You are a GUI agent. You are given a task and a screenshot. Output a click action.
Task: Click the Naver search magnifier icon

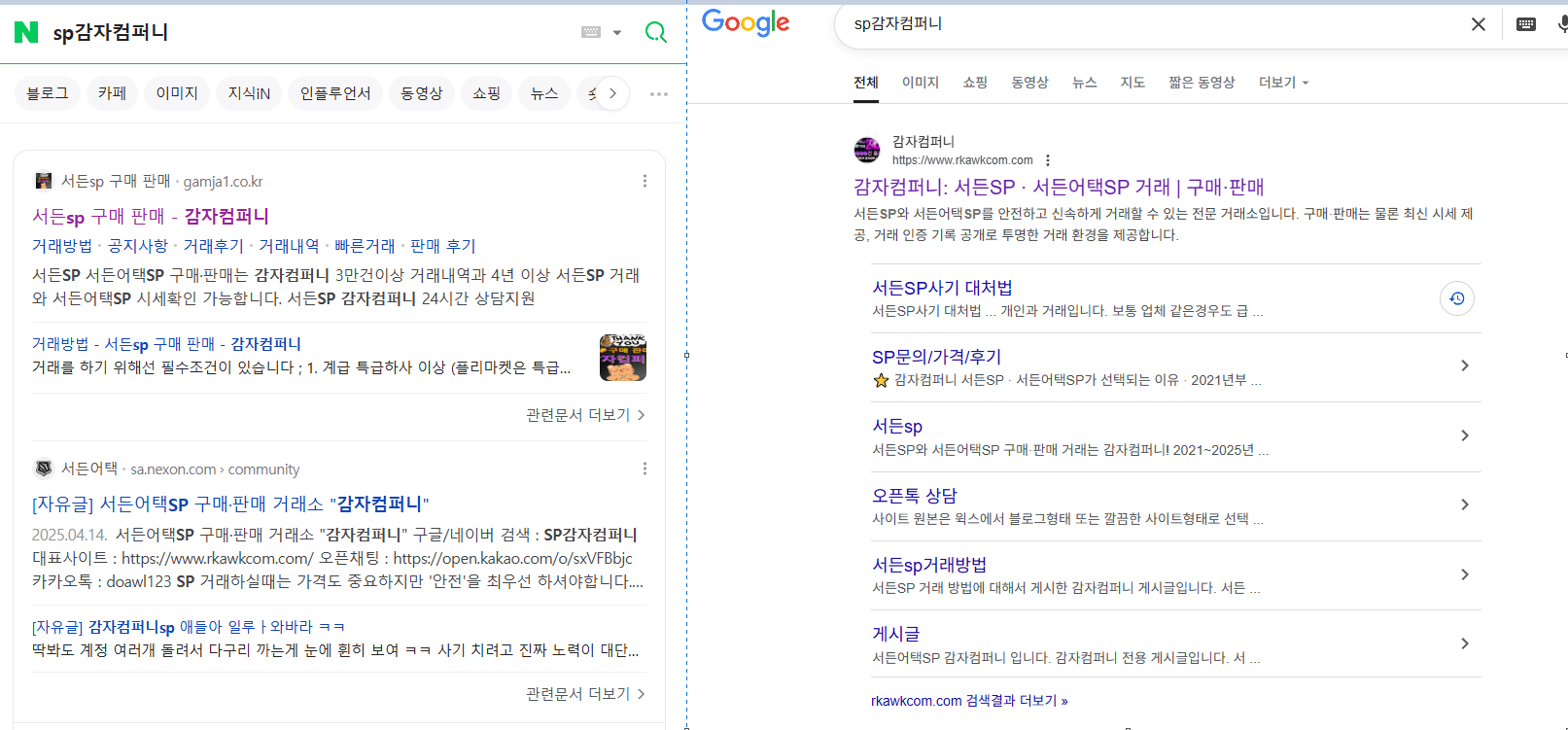pyautogui.click(x=656, y=32)
